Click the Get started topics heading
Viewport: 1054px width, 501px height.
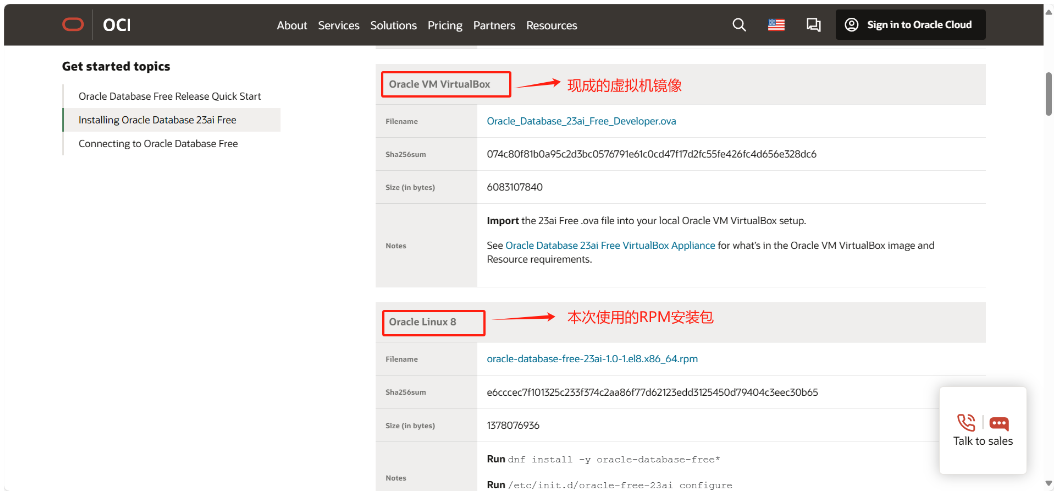116,67
